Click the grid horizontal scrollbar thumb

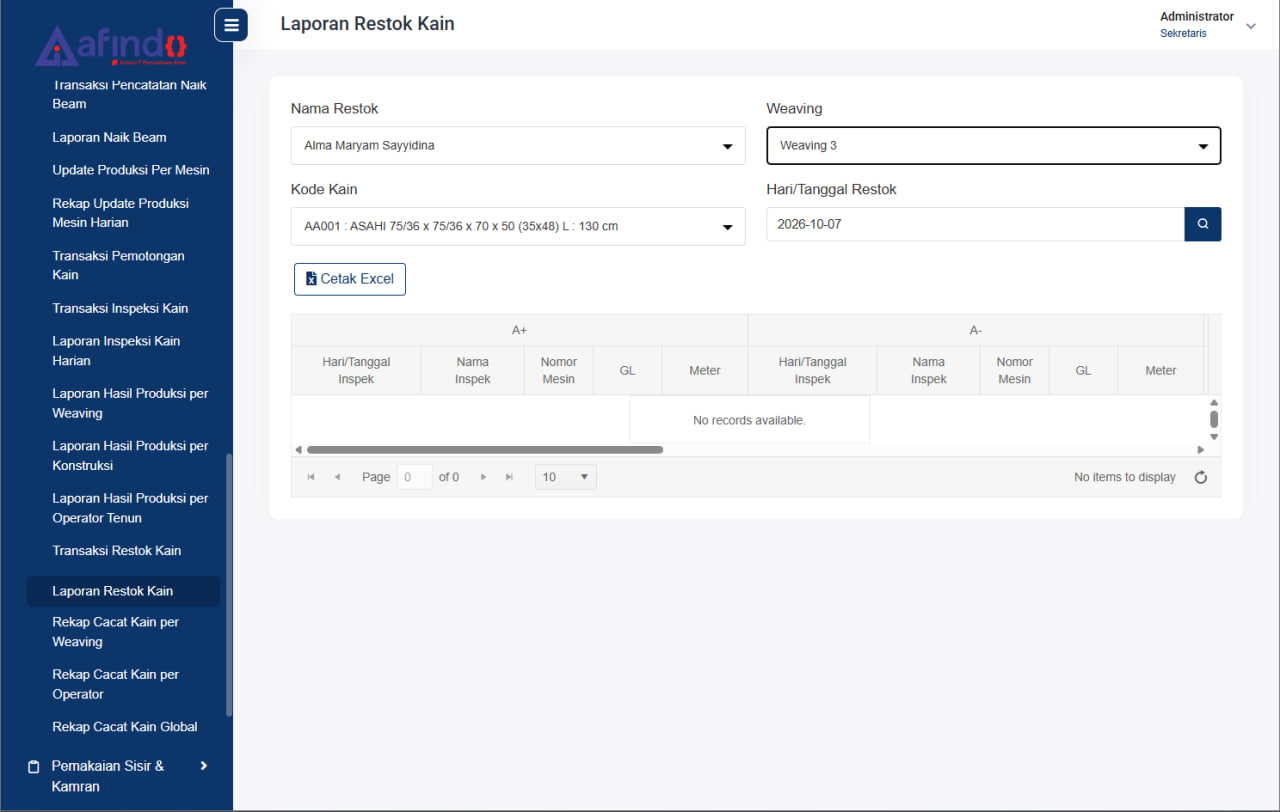pyautogui.click(x=485, y=450)
